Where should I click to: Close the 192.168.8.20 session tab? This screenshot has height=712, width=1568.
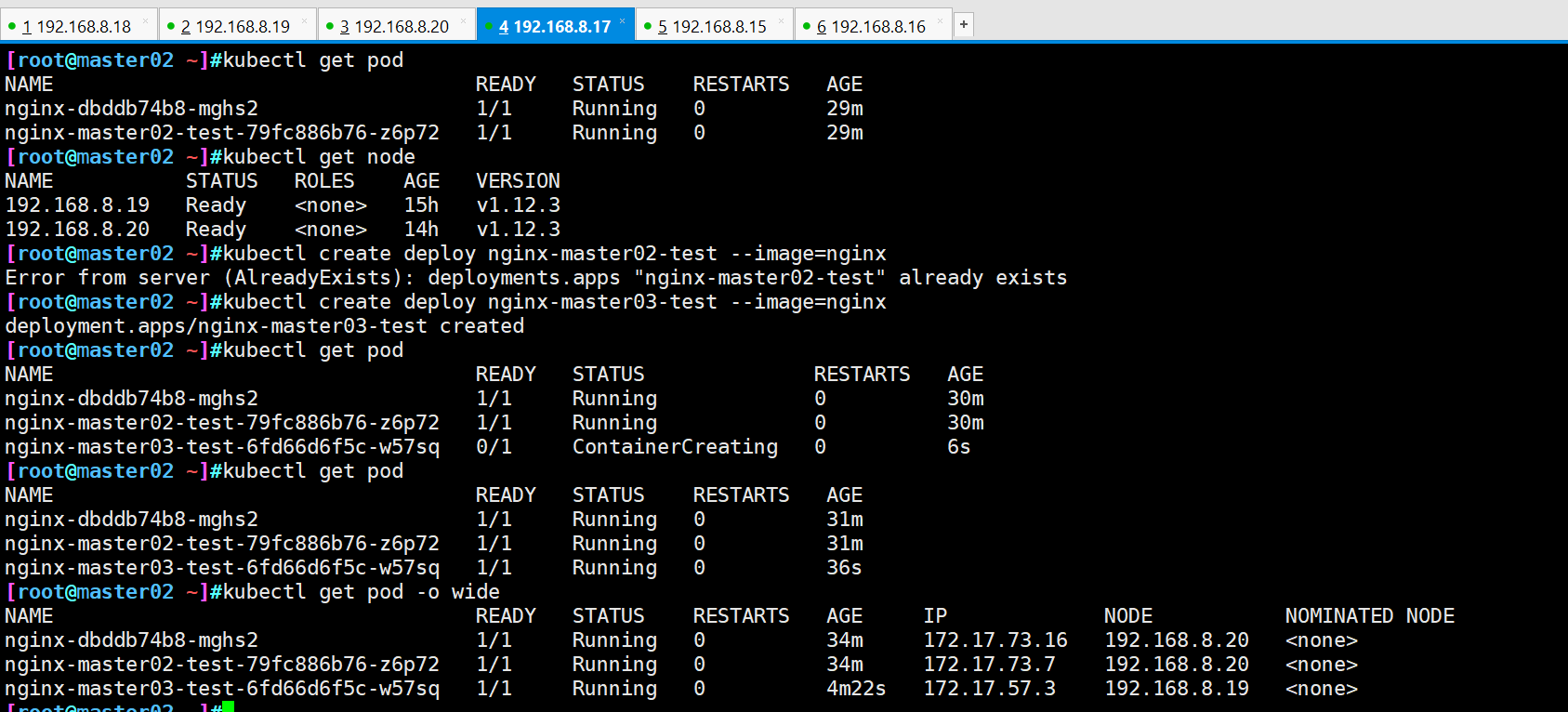click(463, 20)
